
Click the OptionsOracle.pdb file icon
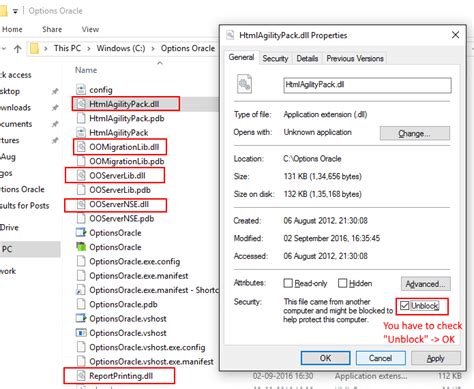point(81,304)
